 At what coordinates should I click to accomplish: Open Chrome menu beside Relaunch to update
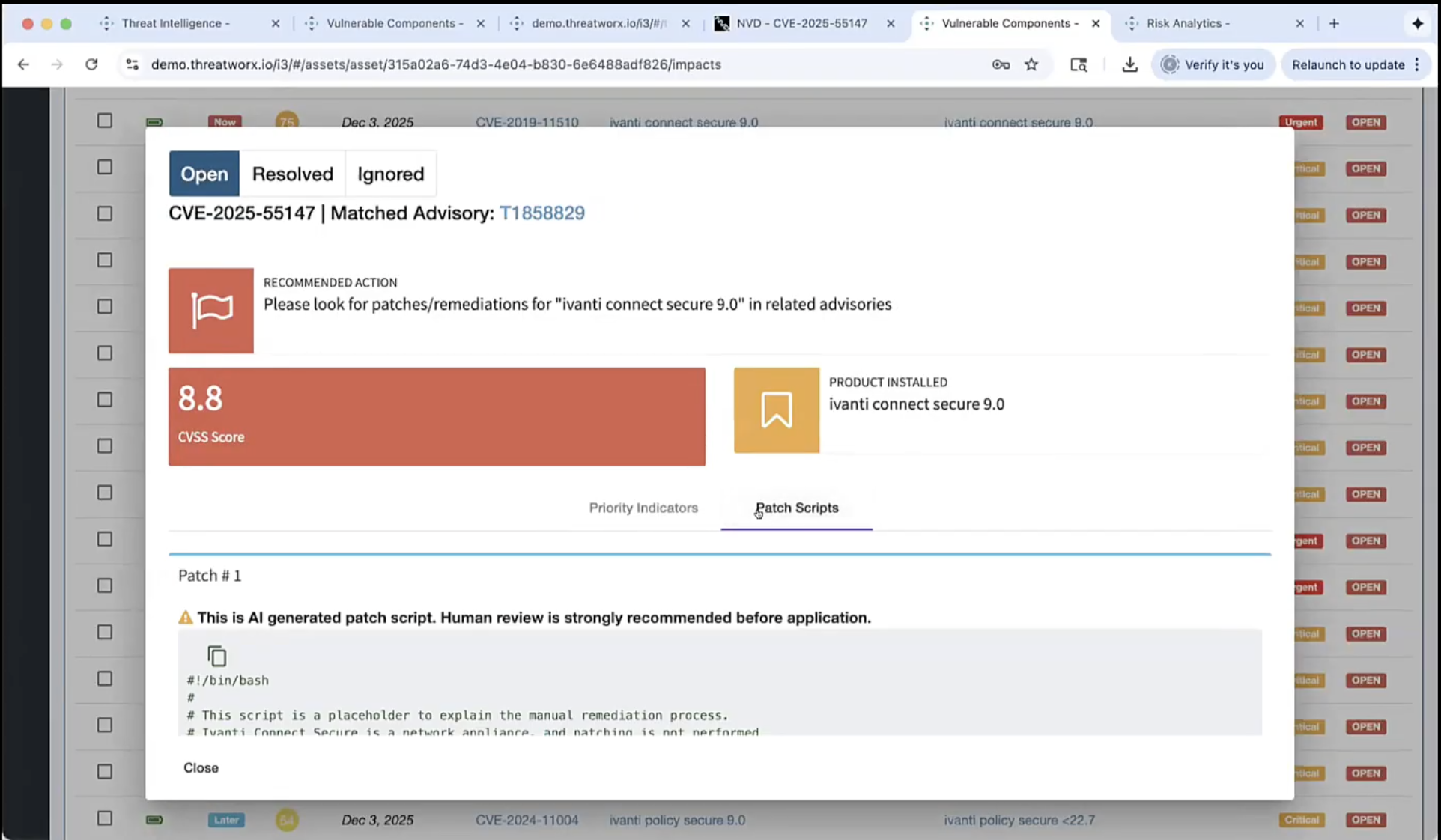(x=1417, y=64)
